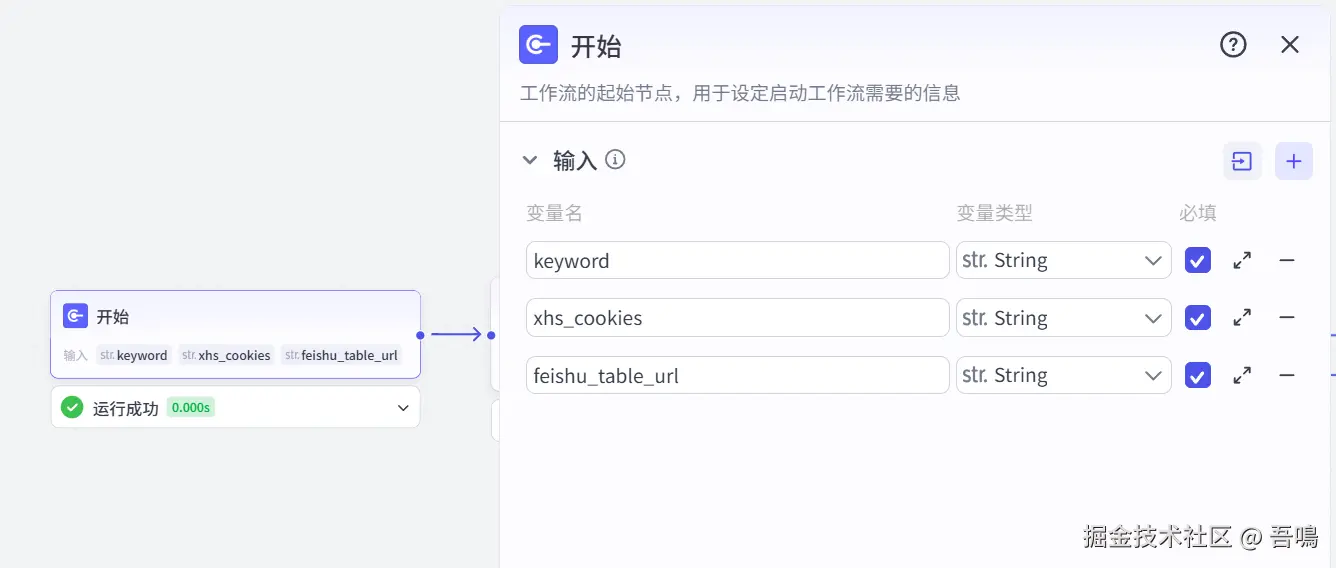Collapse the 输入 section chevron
The height and width of the screenshot is (568, 1336).
[530, 160]
